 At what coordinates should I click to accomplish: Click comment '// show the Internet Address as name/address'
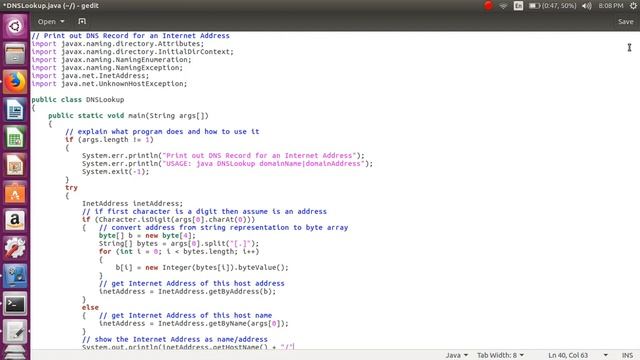[175, 339]
